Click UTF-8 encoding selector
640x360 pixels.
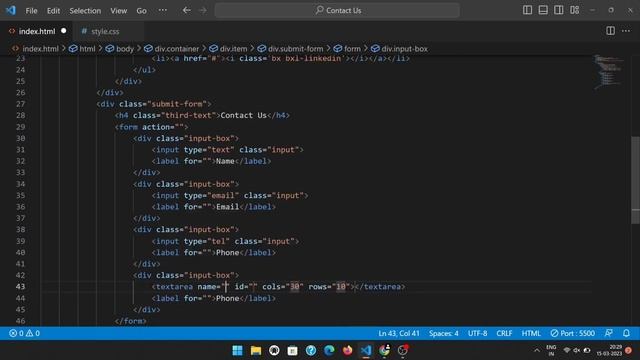[477, 333]
